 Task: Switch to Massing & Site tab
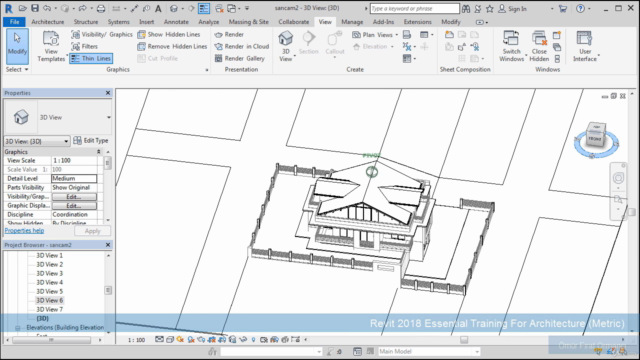tap(249, 22)
